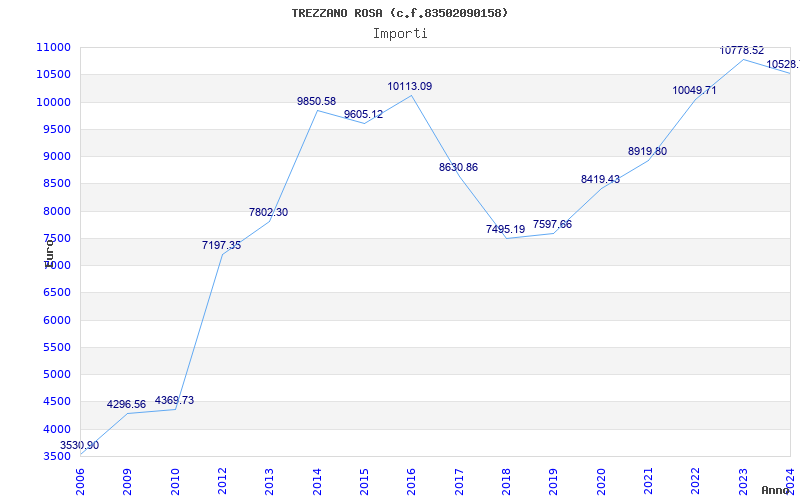Click data label 8919.80
Screen dimensions: 800x500
click(647, 152)
